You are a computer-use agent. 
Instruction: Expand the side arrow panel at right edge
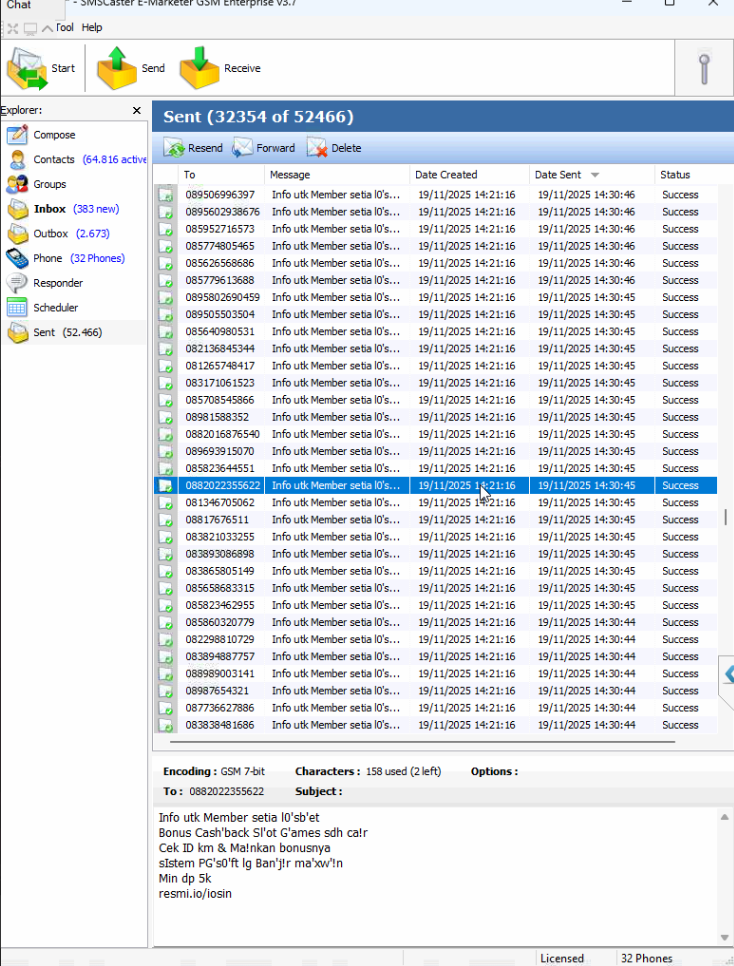tap(728, 675)
